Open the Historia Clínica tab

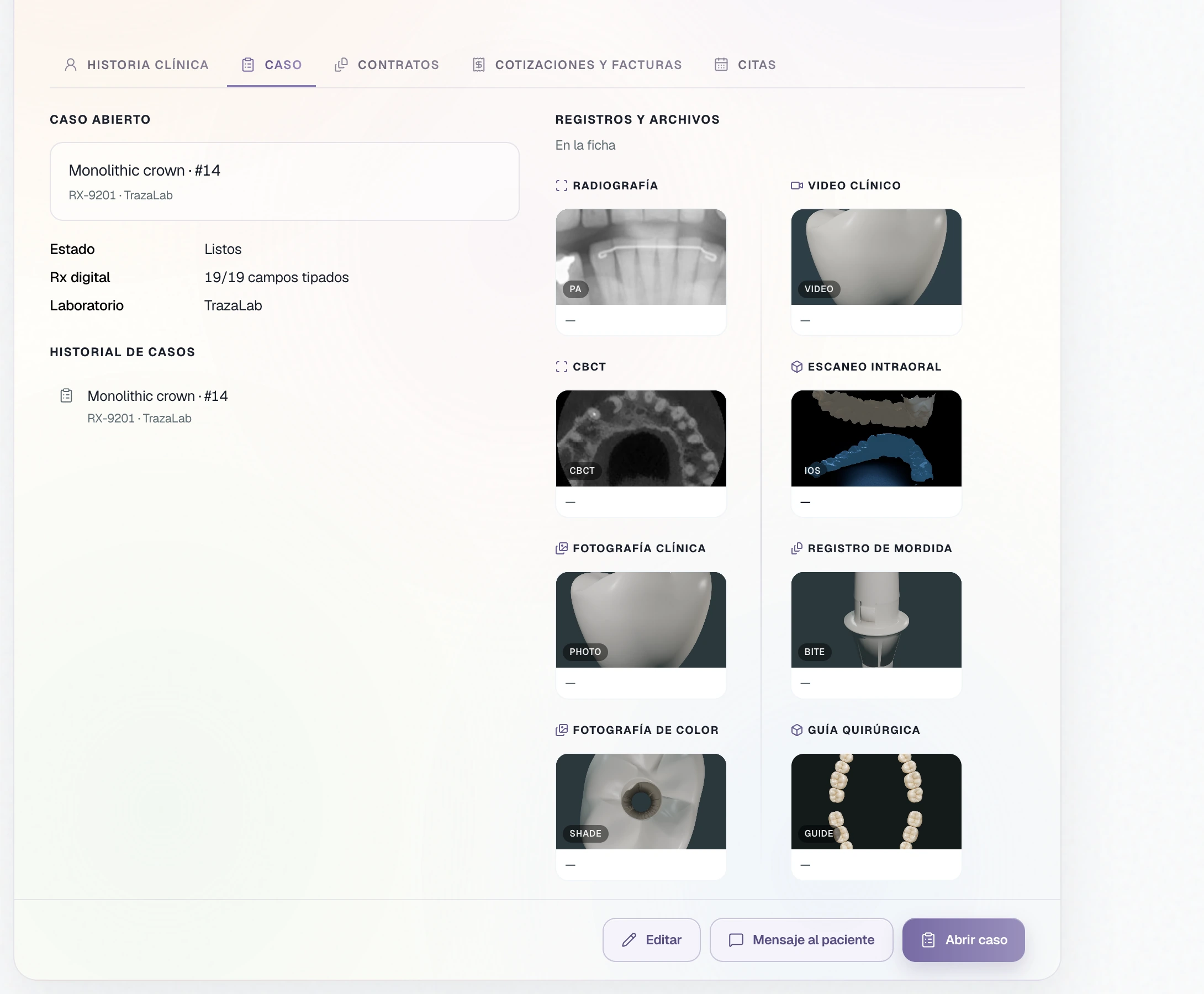coord(136,65)
